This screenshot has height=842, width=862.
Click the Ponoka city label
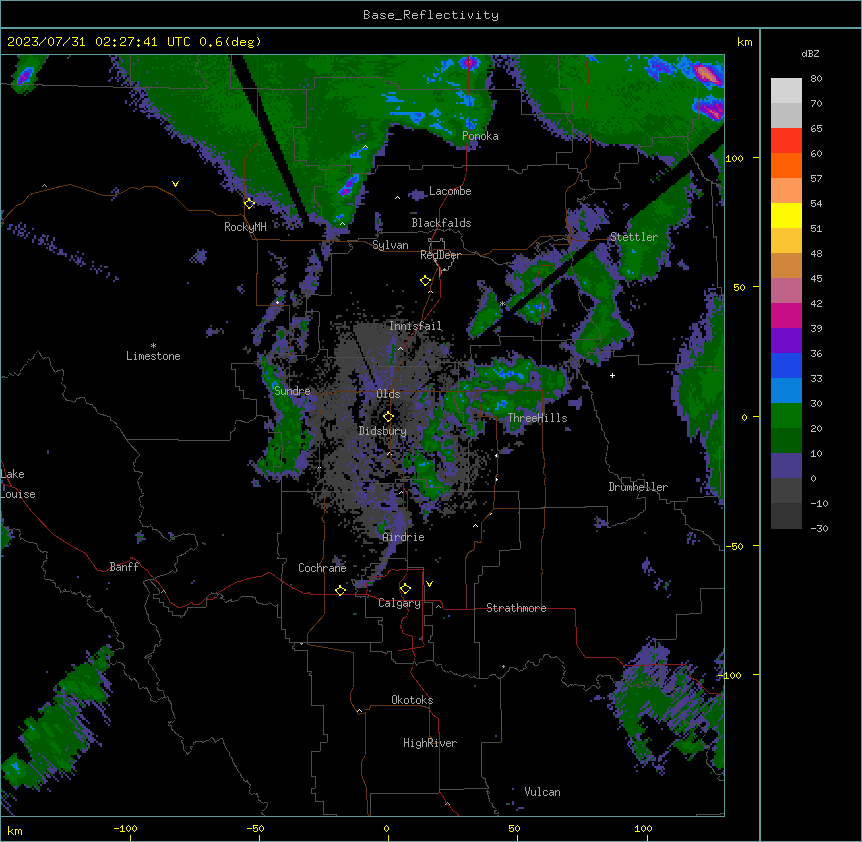pyautogui.click(x=480, y=136)
